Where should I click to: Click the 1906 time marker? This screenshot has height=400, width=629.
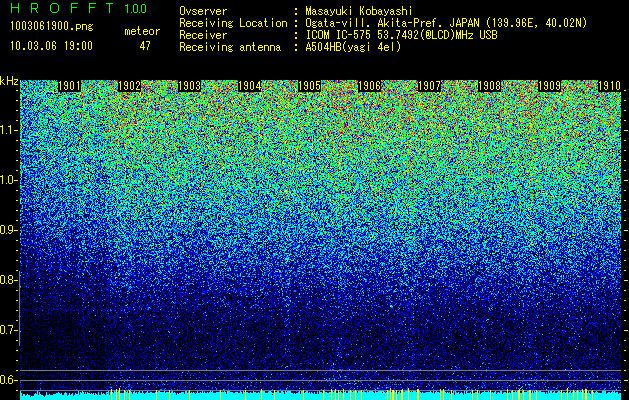coord(369,86)
